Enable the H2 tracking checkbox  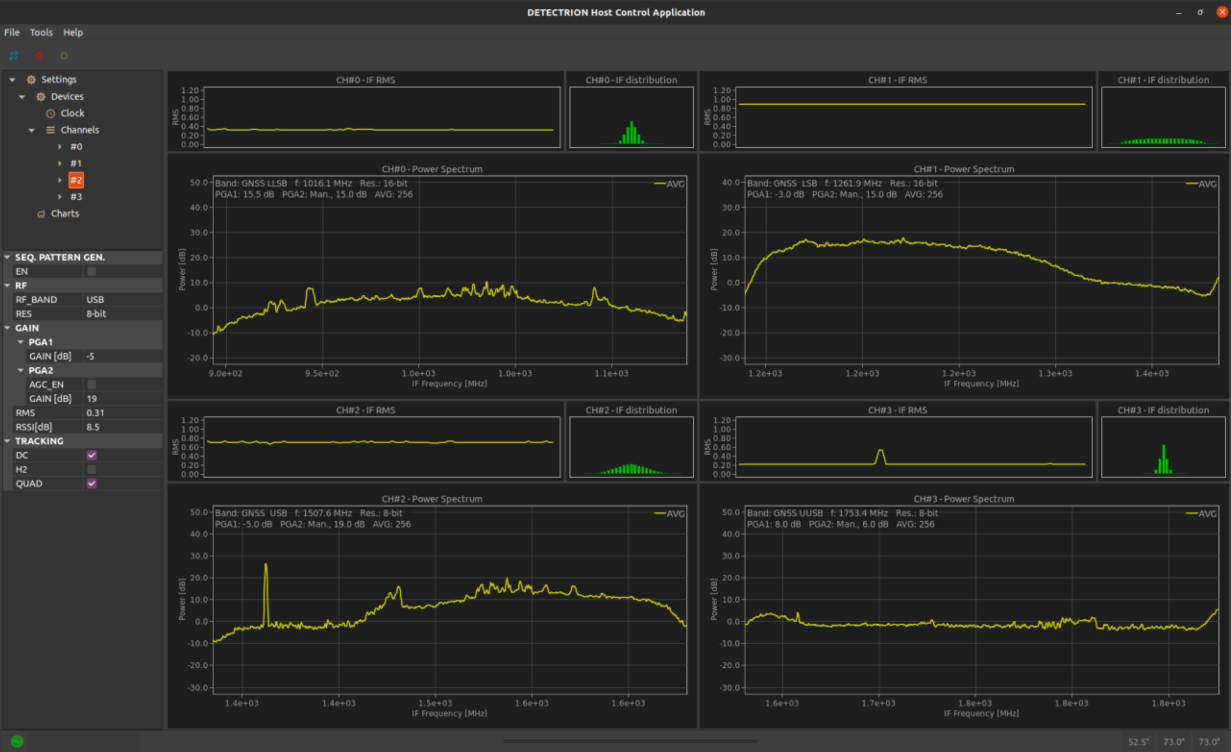(x=92, y=469)
